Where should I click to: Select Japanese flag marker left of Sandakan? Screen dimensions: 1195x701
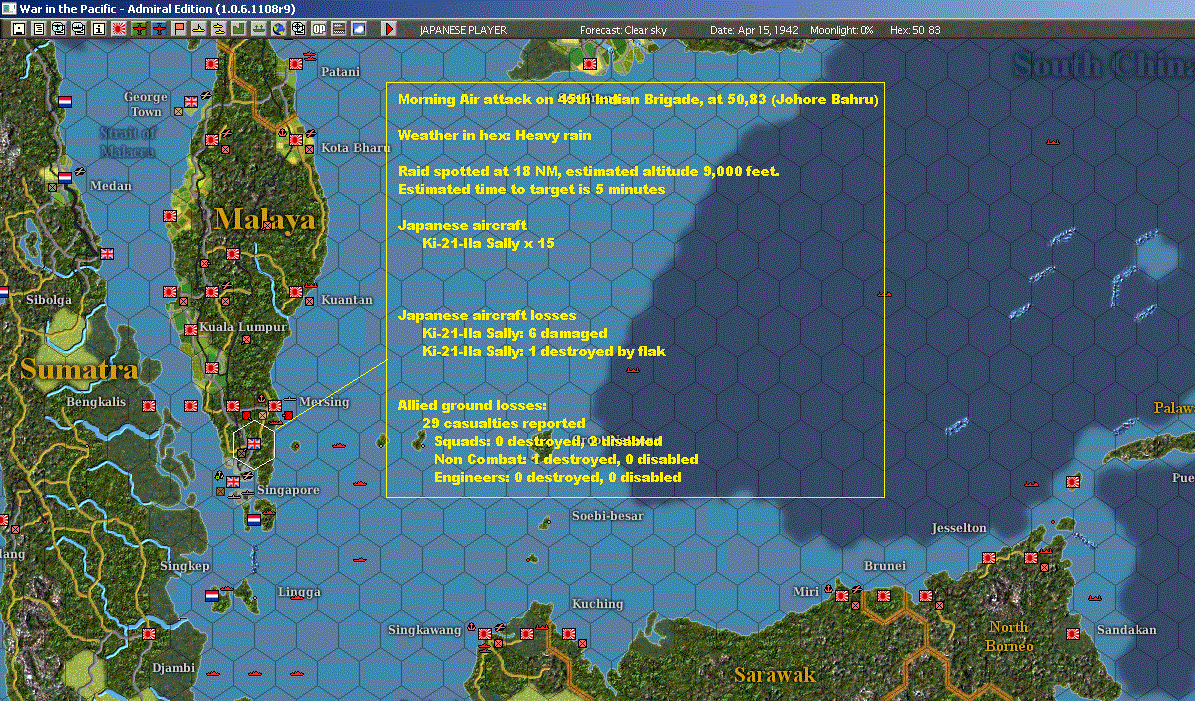coord(1072,634)
